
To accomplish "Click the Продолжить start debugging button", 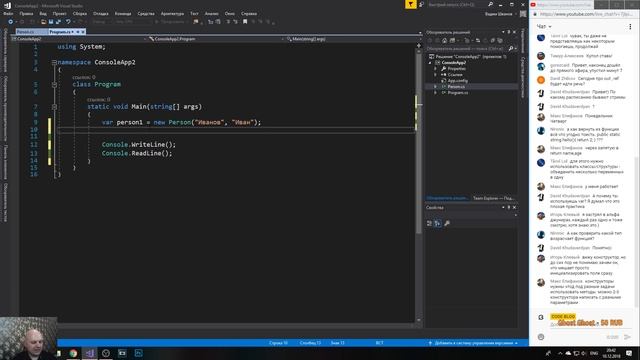I will [x=169, y=22].
